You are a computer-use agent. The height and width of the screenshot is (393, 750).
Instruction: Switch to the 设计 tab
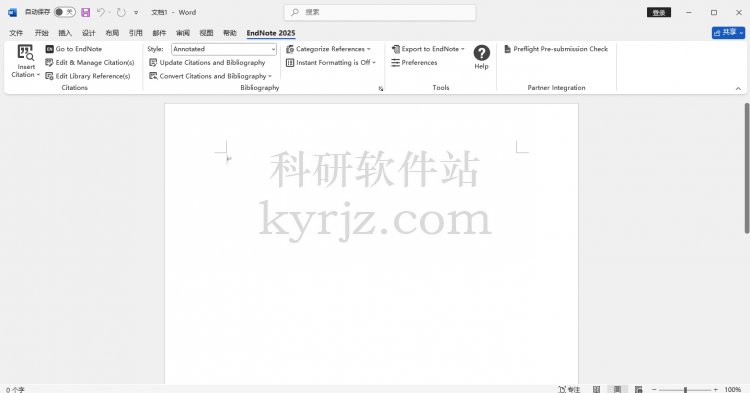pyautogui.click(x=88, y=33)
